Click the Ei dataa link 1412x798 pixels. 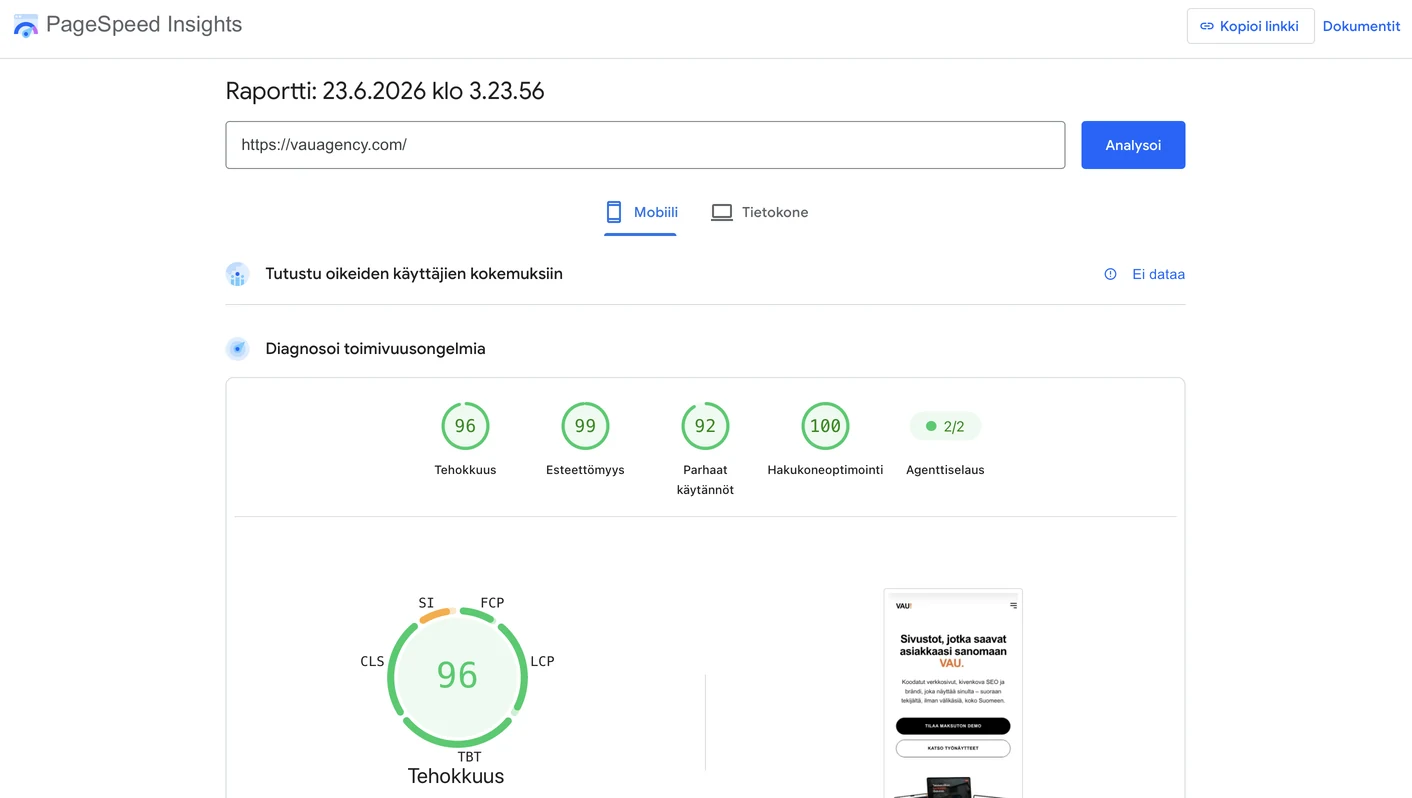pos(1158,274)
